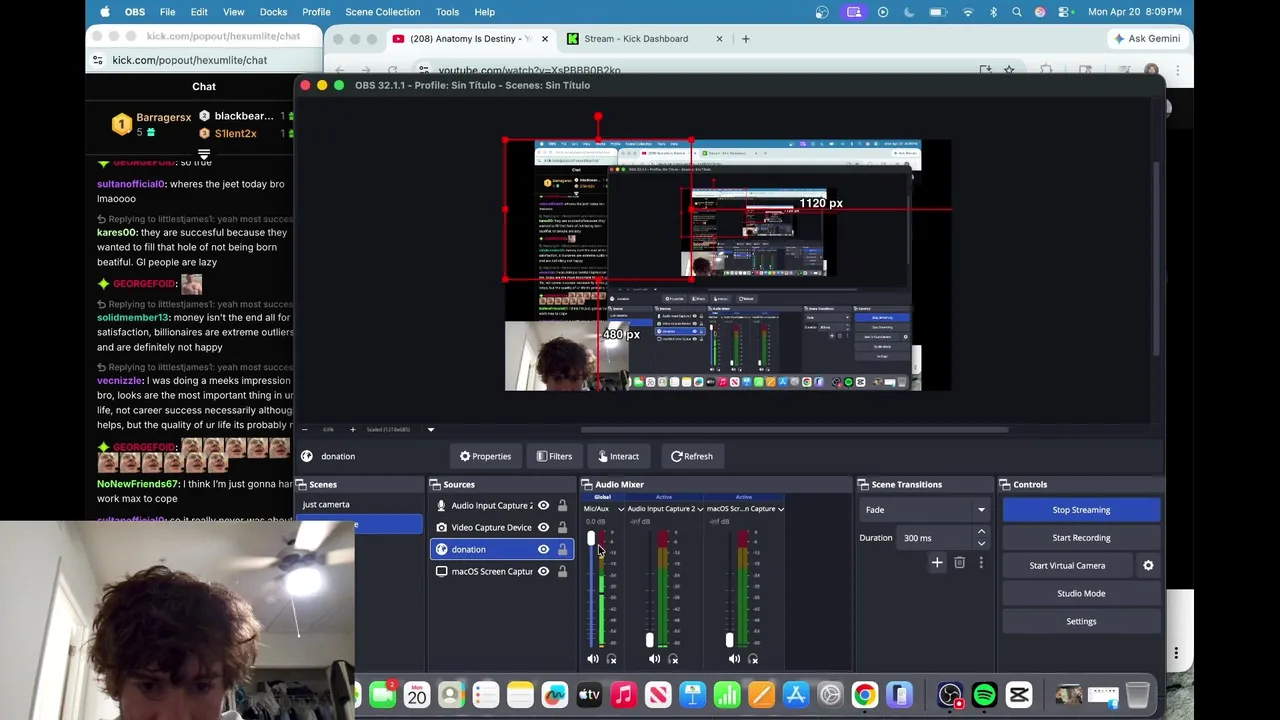1280x720 pixels.
Task: Enable Studio Mode
Action: (x=1081, y=594)
